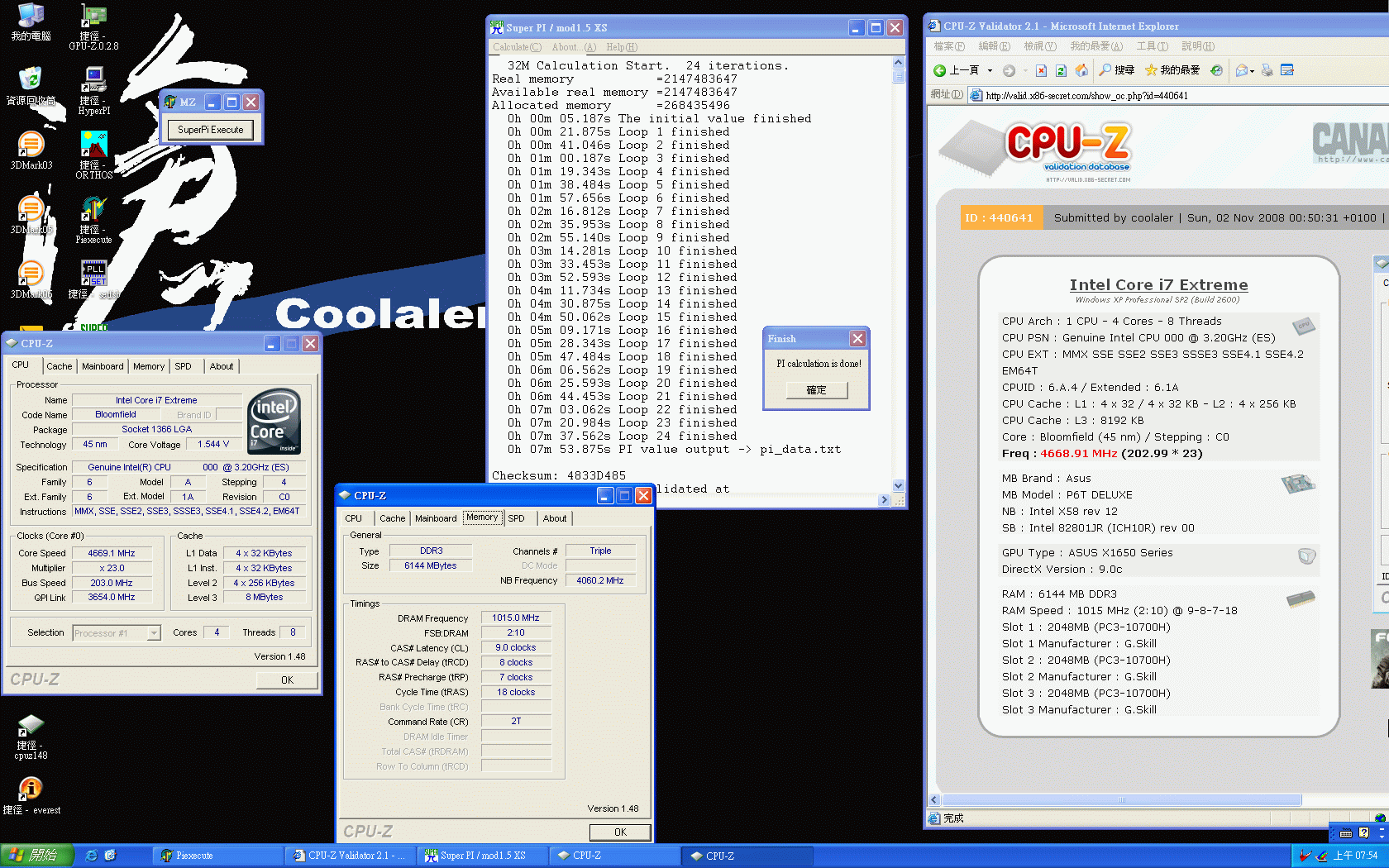The width and height of the screenshot is (1389, 868).
Task: Open SPD tab in upper CPU-Z window
Action: [183, 366]
